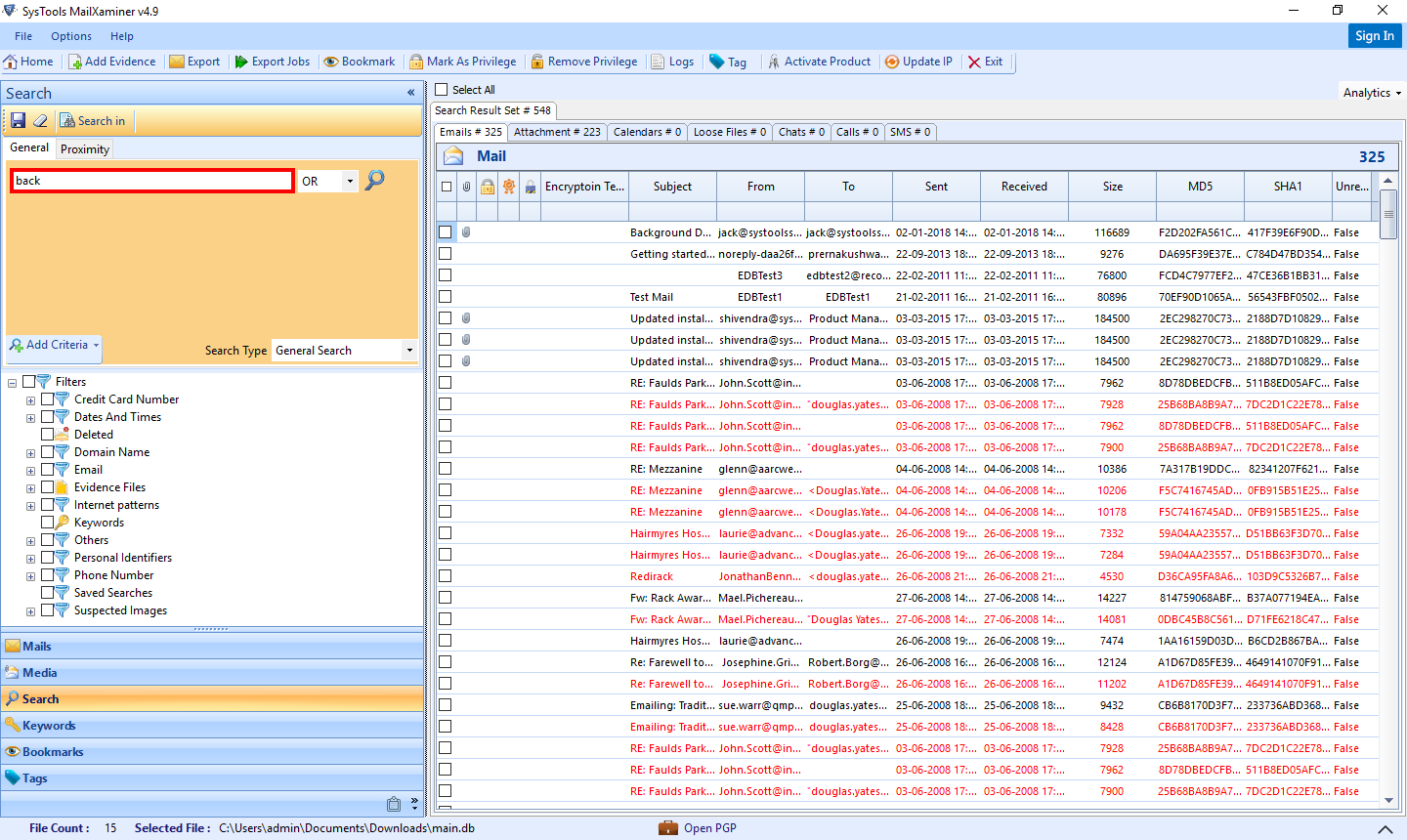
Task: Click the Search in button
Action: pos(93,121)
